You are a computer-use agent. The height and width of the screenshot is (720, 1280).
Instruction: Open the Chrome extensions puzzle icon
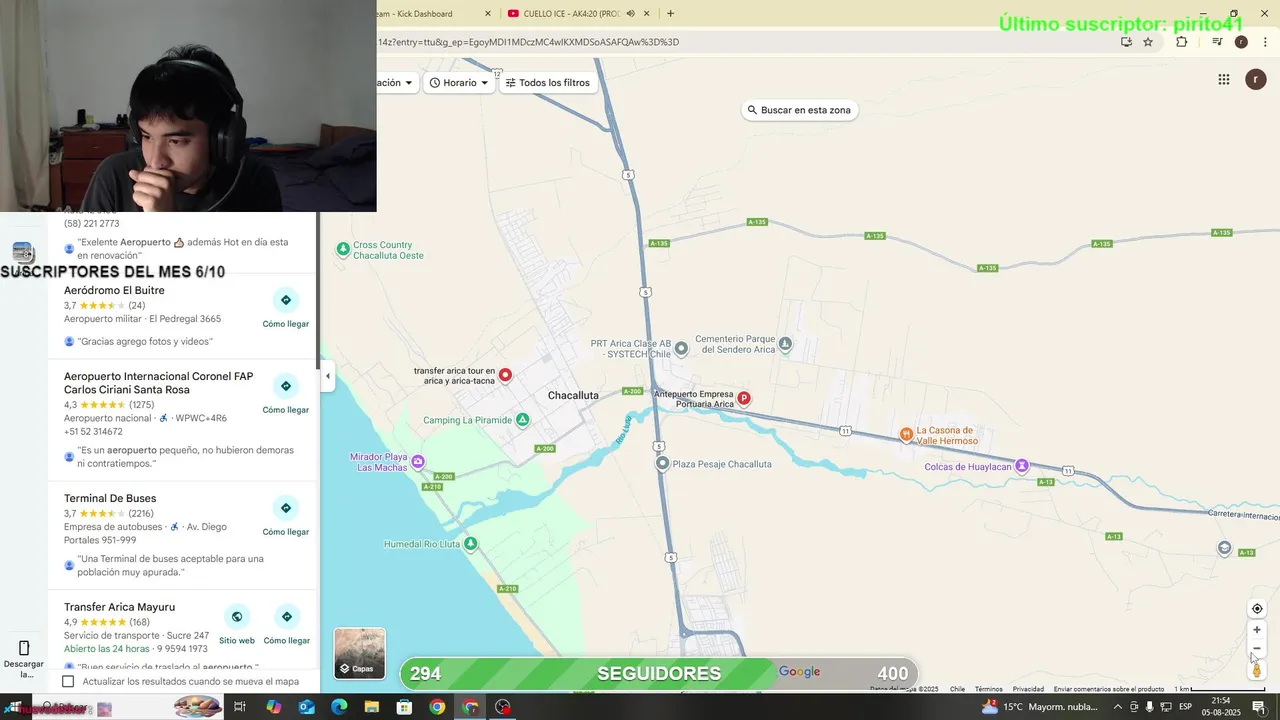[x=1182, y=42]
